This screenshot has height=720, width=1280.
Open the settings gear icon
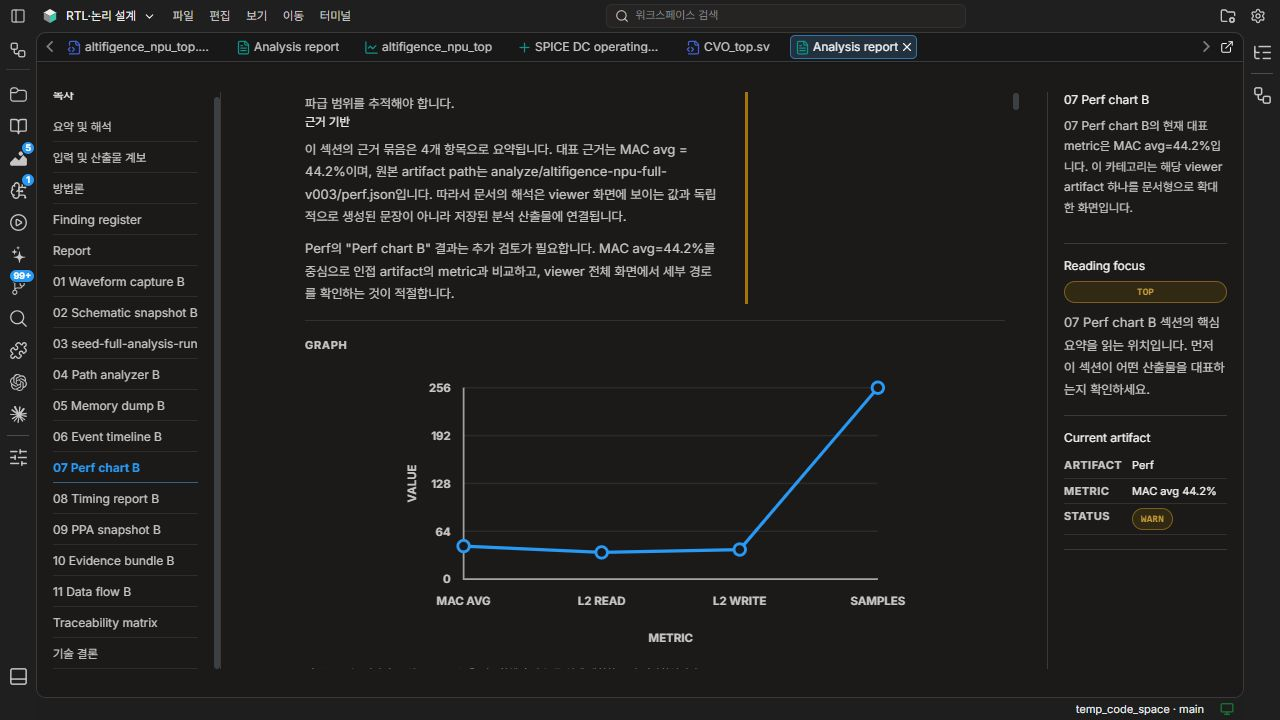click(1258, 16)
